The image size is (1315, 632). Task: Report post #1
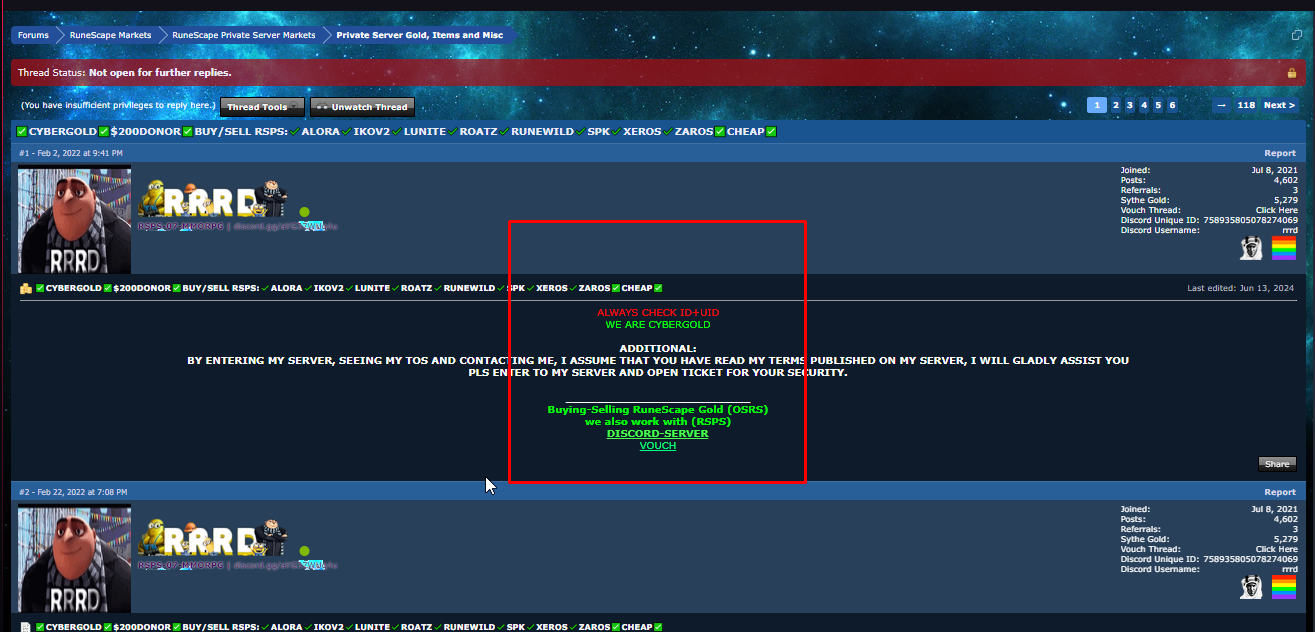[1280, 153]
